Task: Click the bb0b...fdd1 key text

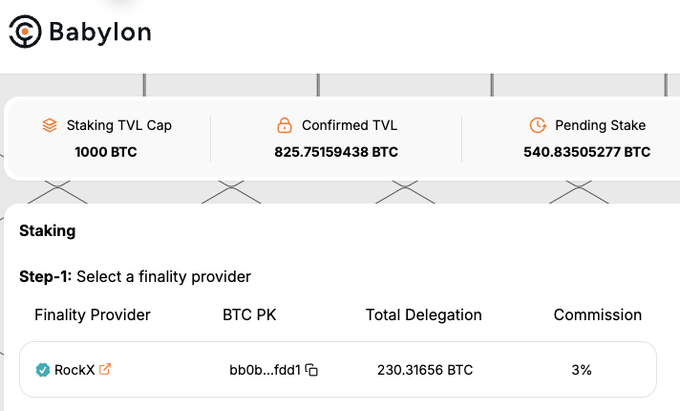Action: coord(265,370)
